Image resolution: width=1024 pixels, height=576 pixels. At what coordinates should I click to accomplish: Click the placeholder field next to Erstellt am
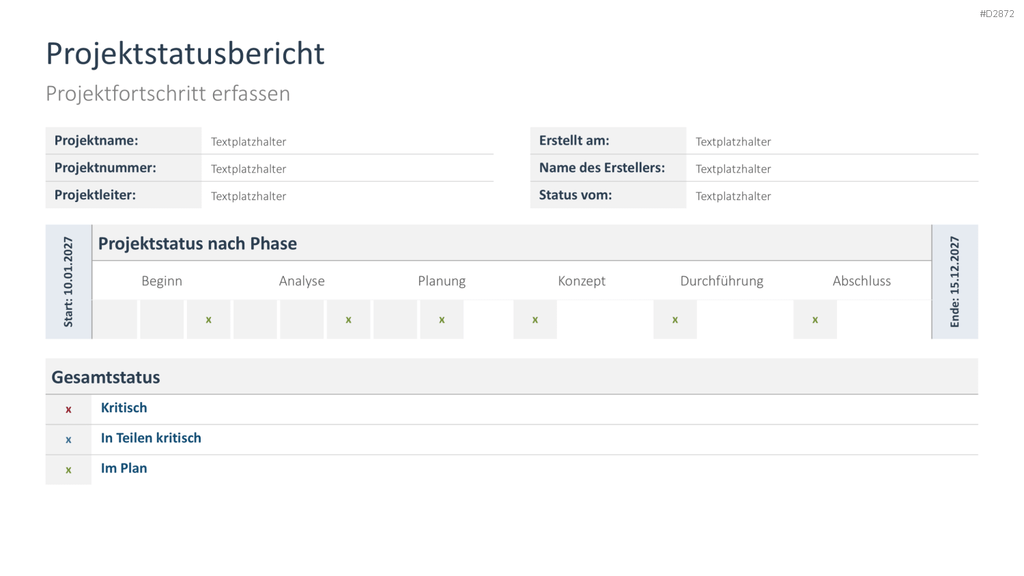832,141
